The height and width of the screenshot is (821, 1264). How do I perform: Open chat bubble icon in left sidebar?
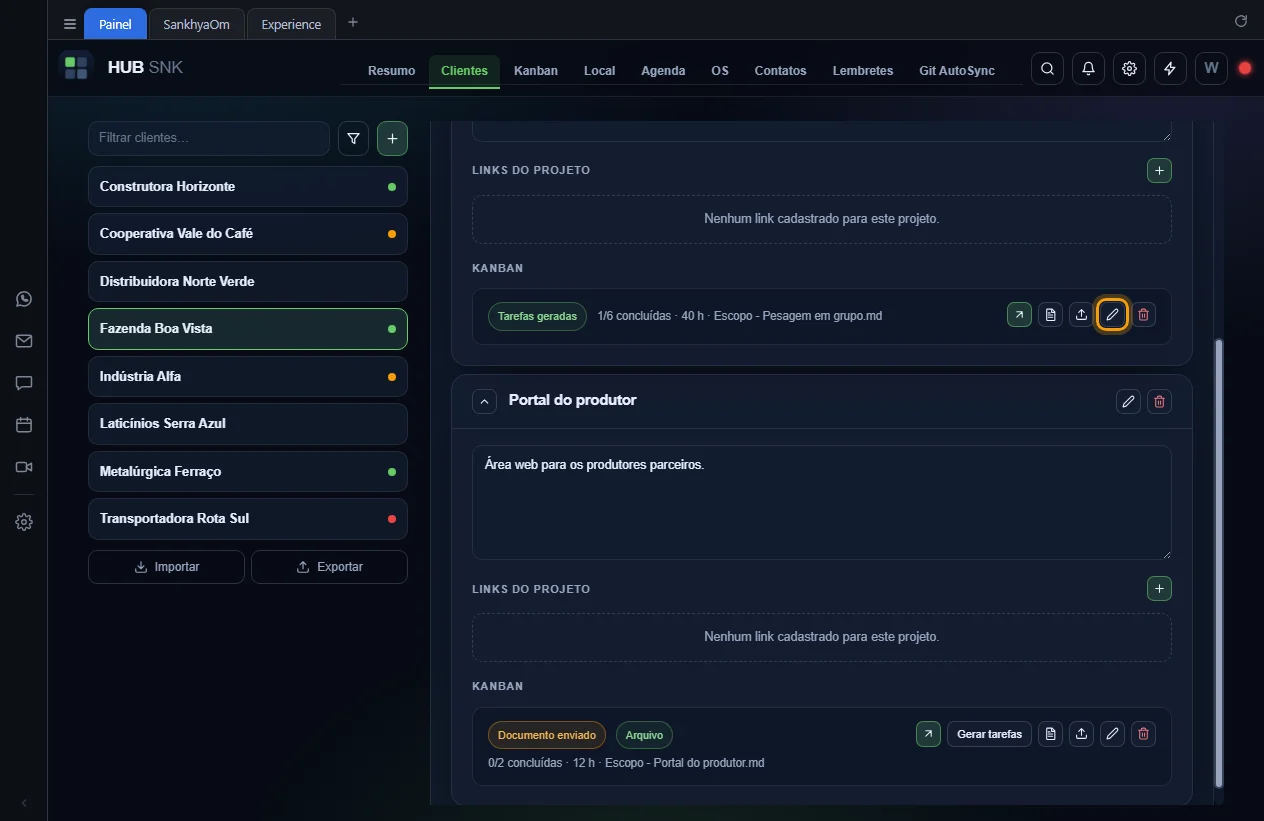point(24,383)
